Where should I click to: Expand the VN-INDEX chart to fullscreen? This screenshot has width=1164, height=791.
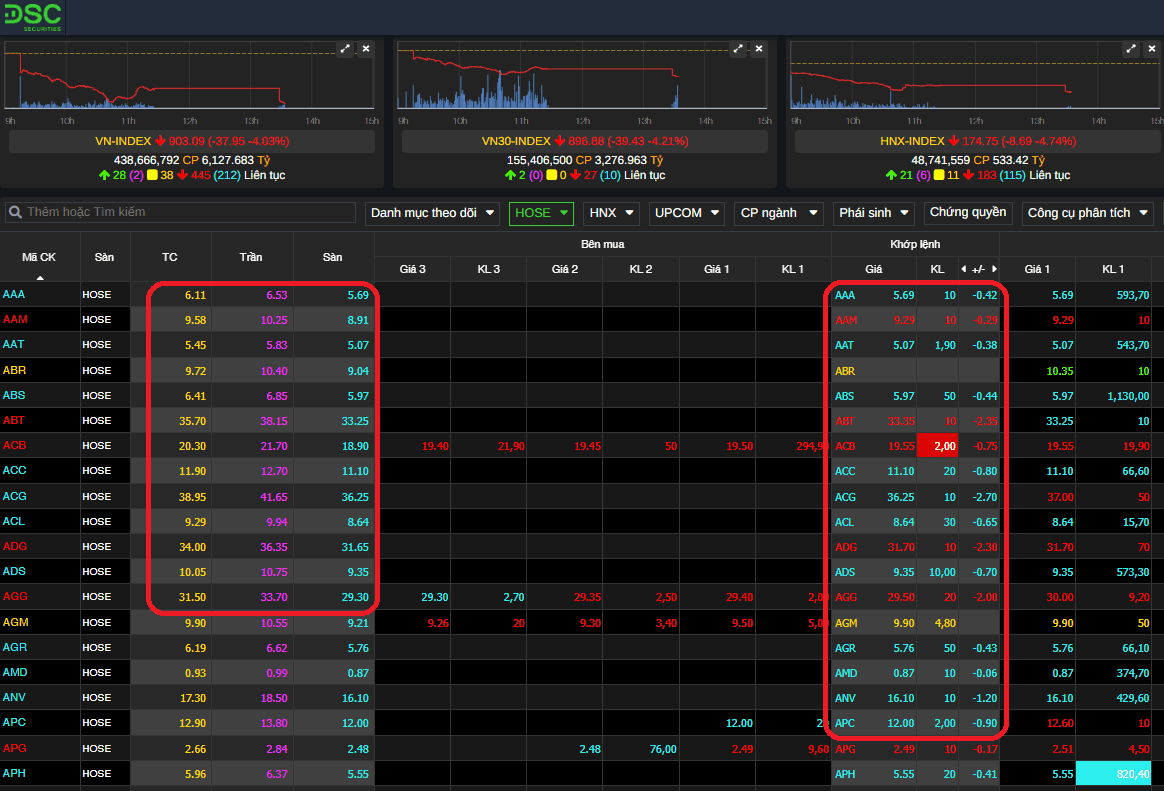tap(345, 49)
